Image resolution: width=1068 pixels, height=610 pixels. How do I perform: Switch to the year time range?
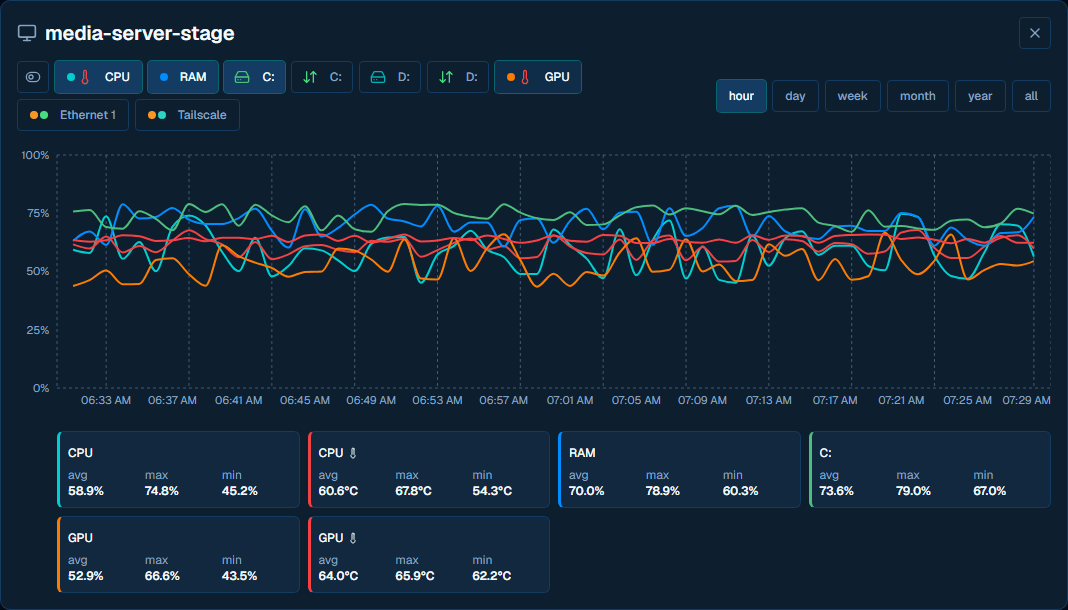[x=980, y=96]
